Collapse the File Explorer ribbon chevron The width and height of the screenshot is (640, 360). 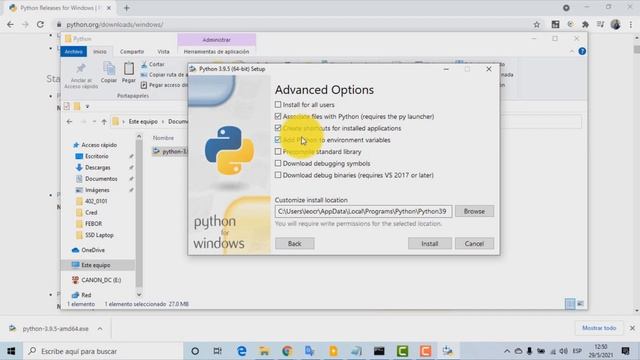[572, 51]
